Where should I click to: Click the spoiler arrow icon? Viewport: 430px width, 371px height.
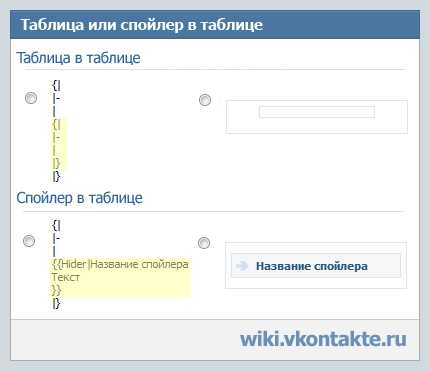[x=242, y=266]
